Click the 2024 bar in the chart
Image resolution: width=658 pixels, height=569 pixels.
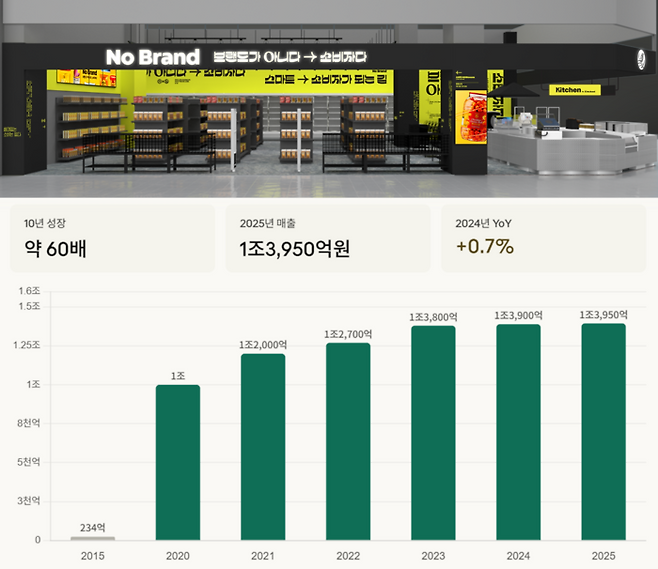click(x=519, y=432)
